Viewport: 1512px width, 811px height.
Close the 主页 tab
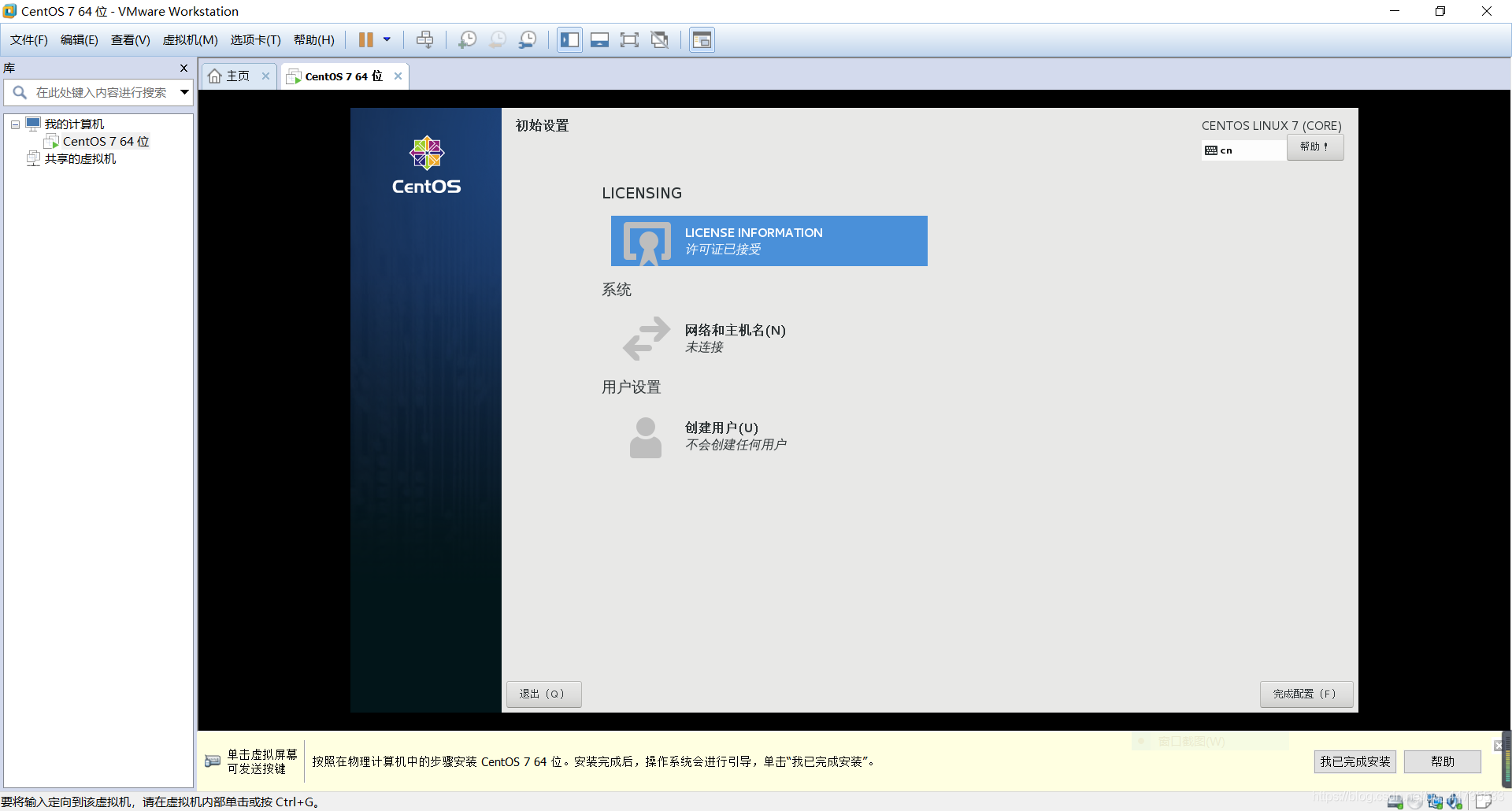266,76
